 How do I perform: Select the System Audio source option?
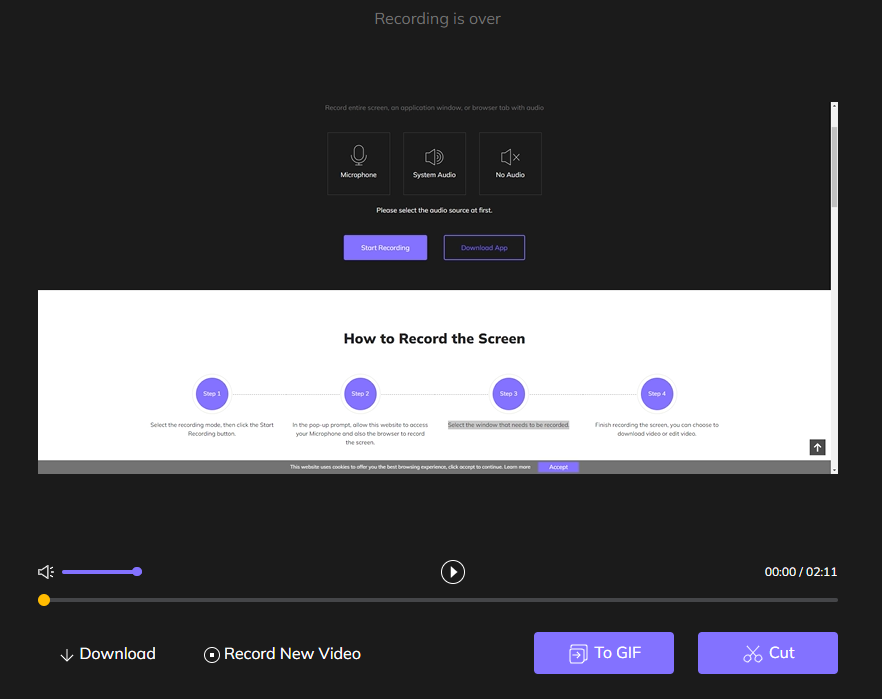click(x=434, y=163)
